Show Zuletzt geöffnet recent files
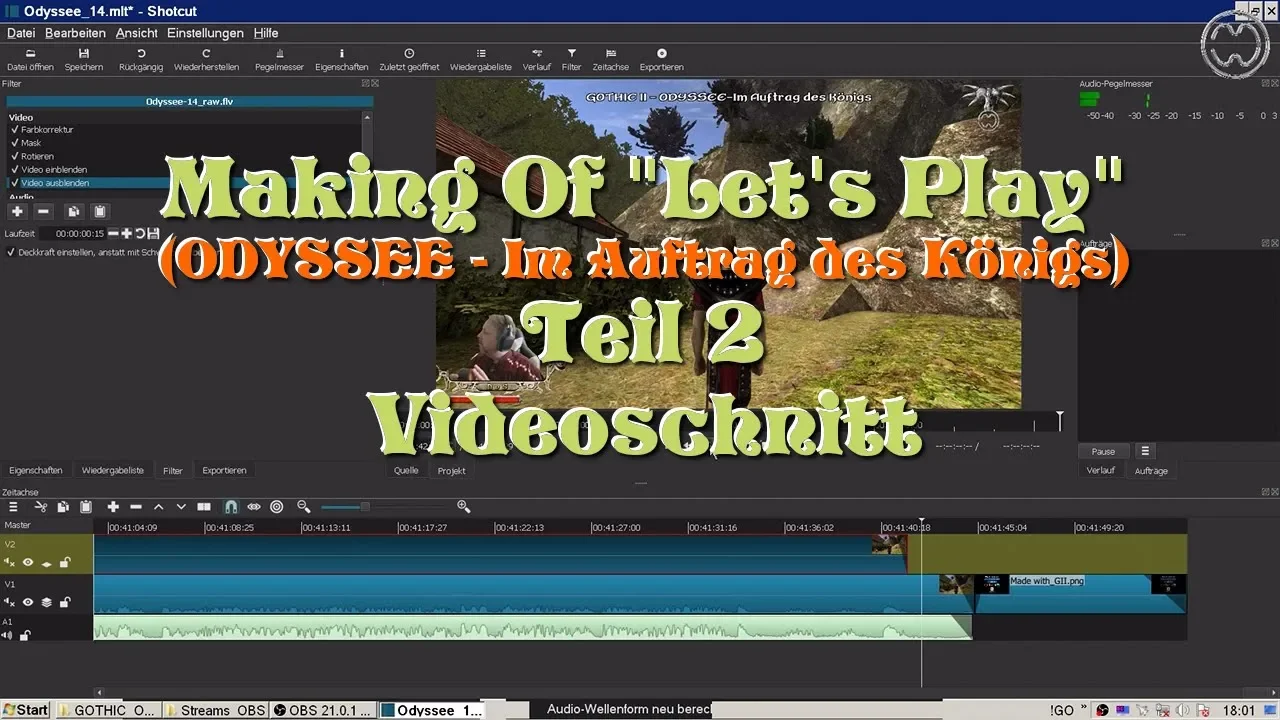 409,60
